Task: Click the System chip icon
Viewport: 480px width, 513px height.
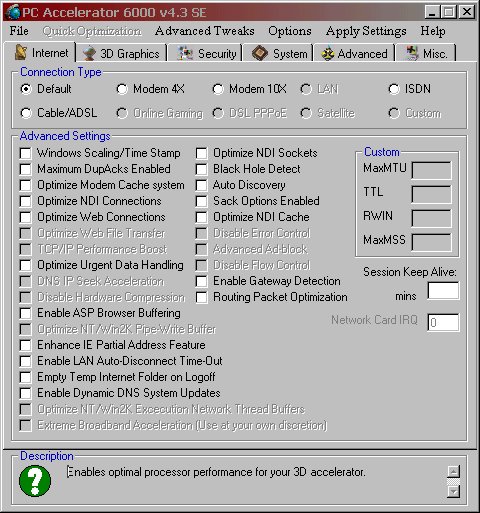Action: pos(260,53)
